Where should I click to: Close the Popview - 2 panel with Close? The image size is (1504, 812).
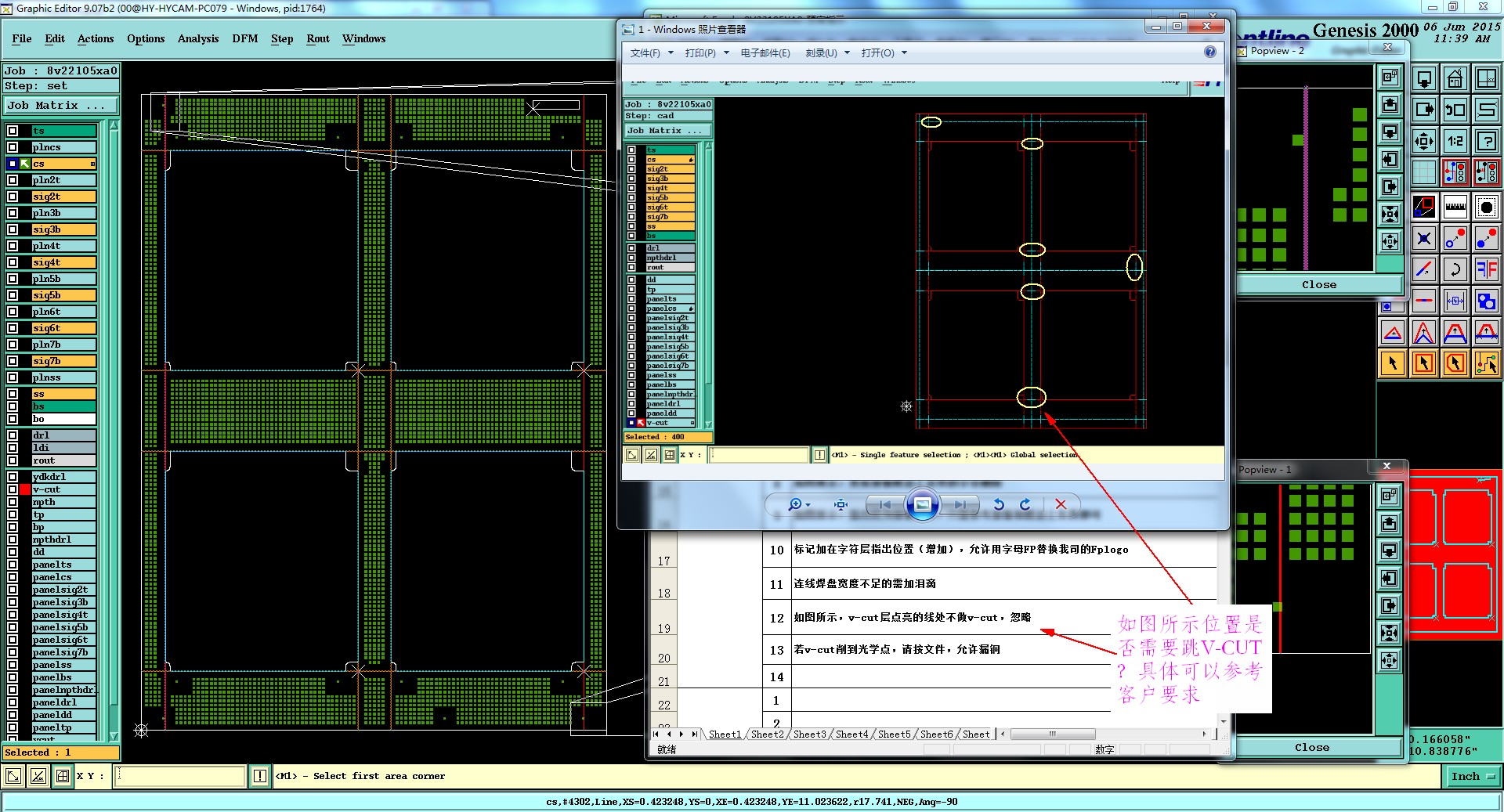pyautogui.click(x=1319, y=285)
